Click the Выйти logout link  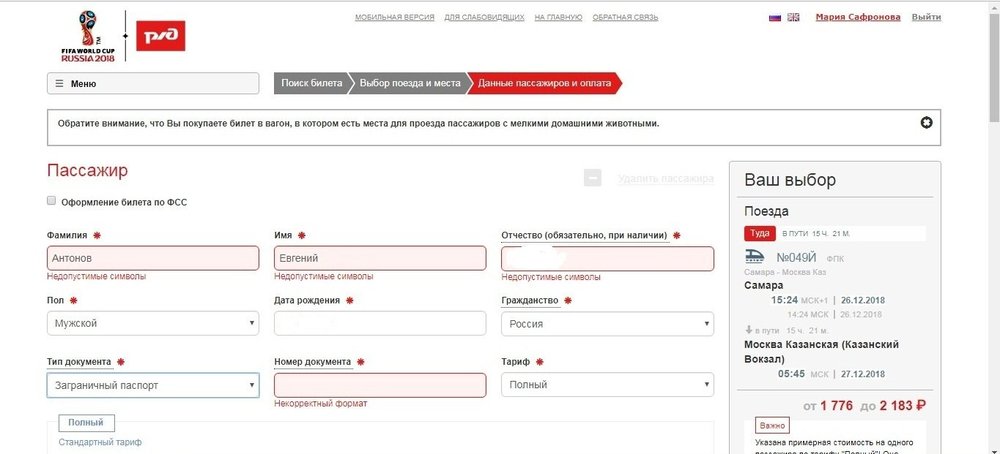click(926, 17)
